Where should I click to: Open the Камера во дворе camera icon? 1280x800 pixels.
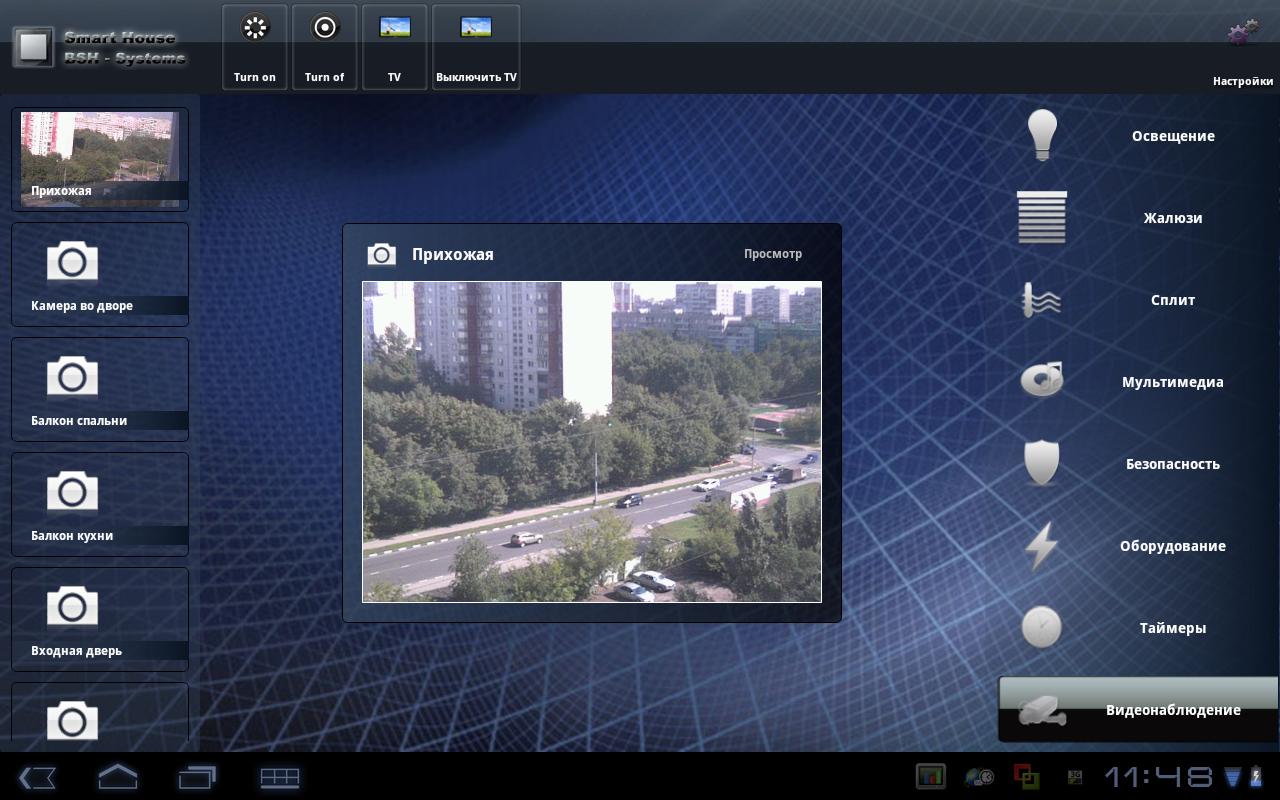[x=72, y=262]
